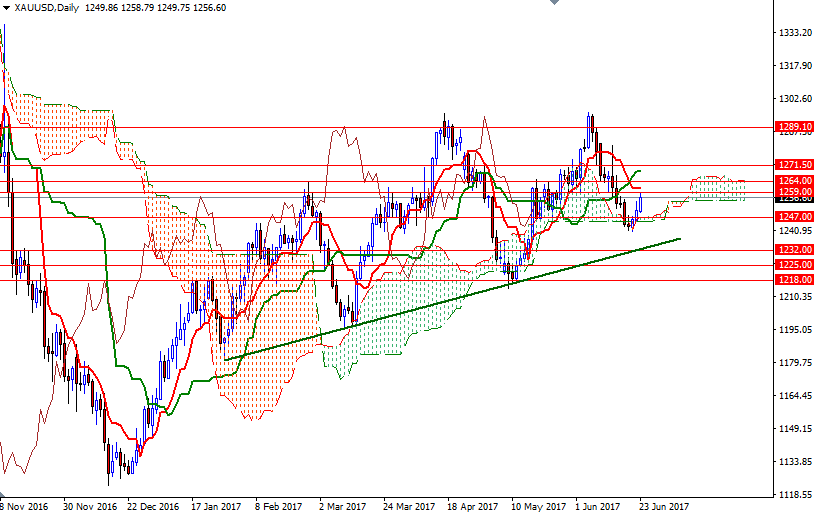Click the green dotted future cloud area

pyautogui.click(x=716, y=188)
